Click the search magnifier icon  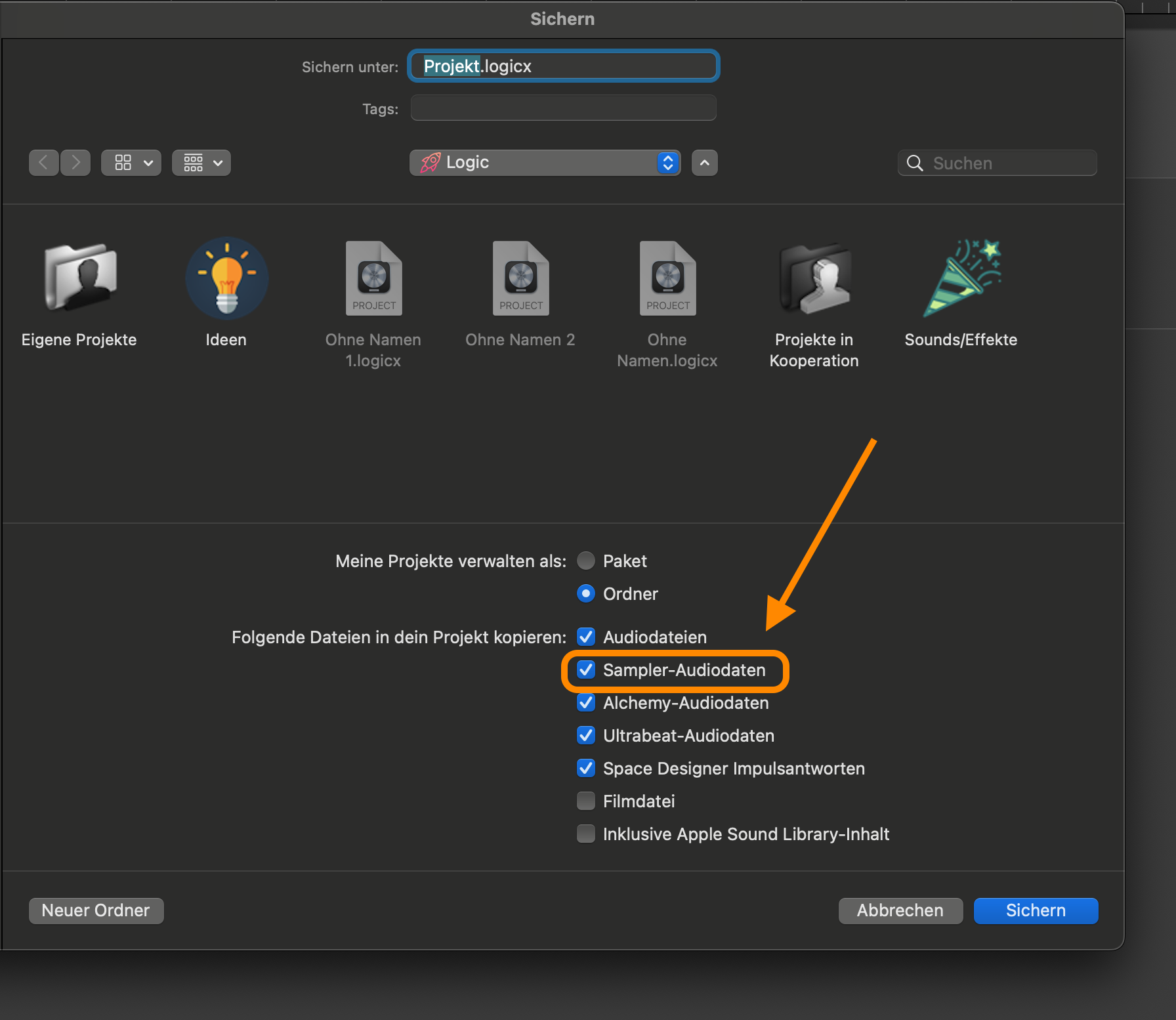coord(915,163)
